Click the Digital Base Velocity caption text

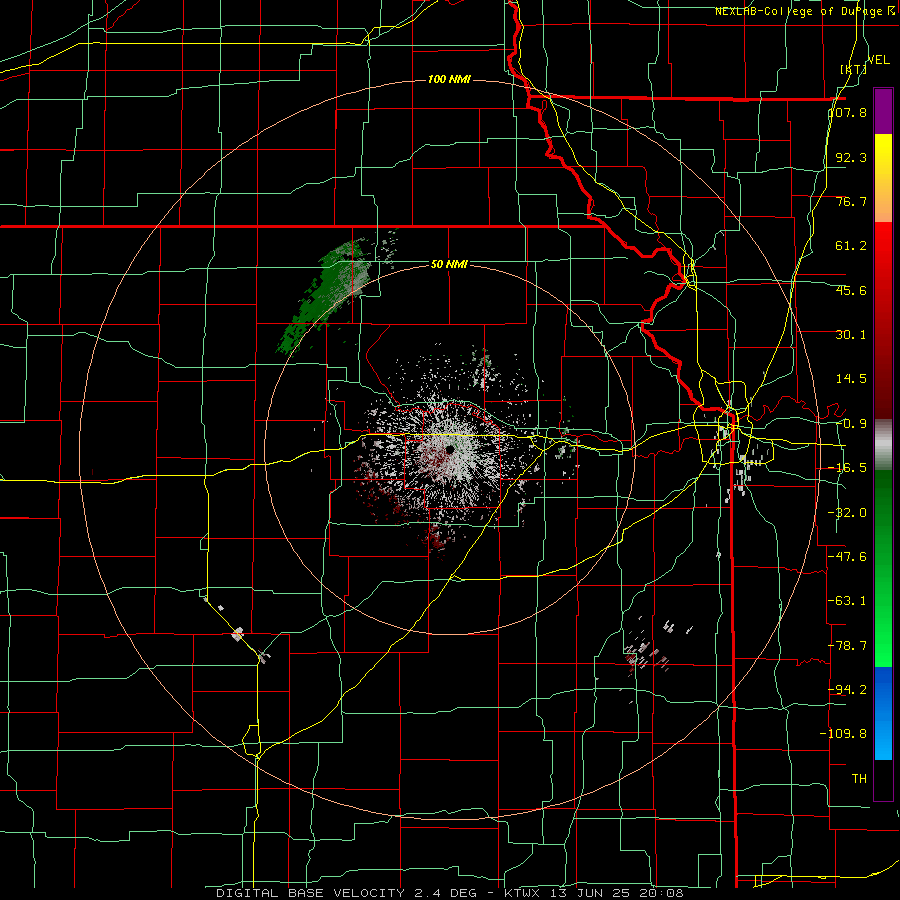(x=449, y=893)
